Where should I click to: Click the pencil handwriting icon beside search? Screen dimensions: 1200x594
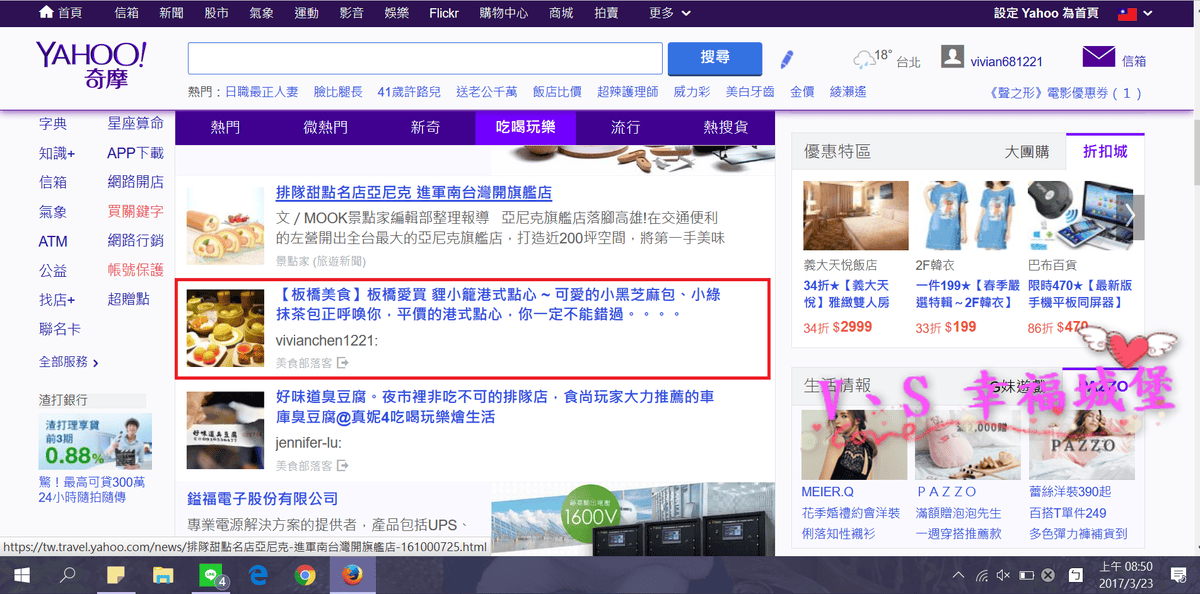coord(787,59)
